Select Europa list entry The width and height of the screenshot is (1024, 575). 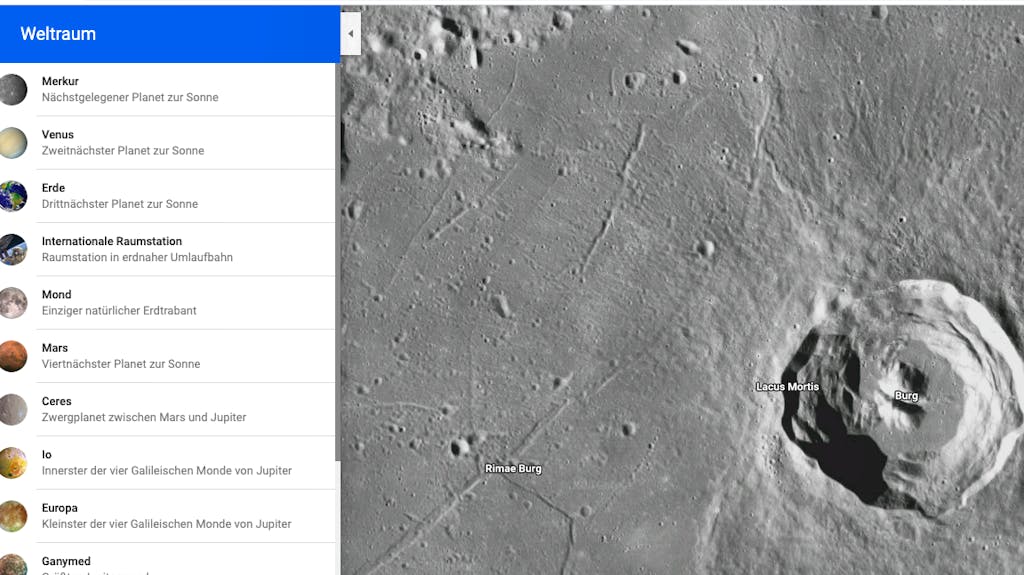167,516
